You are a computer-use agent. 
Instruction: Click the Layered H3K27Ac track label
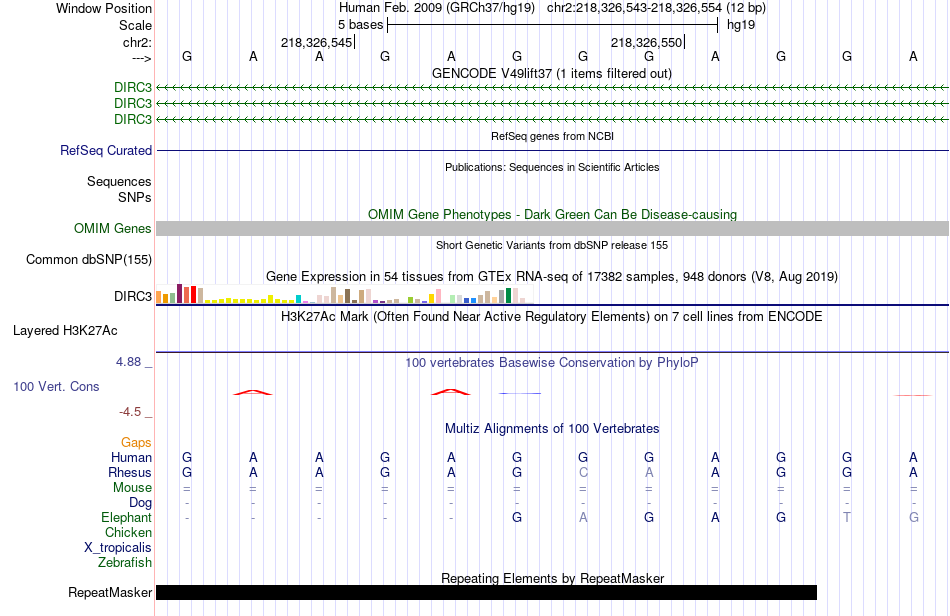[65, 331]
